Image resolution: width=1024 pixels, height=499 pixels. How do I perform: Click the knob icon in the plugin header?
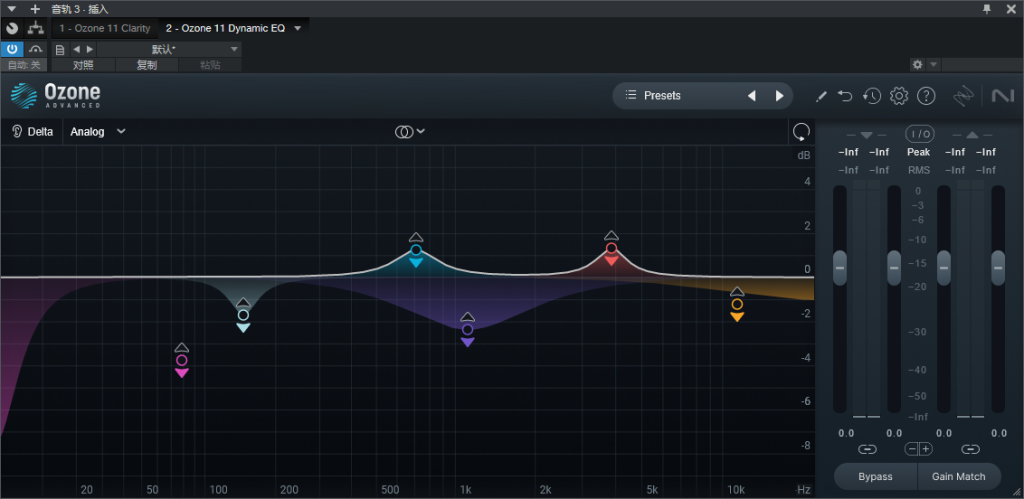12,28
